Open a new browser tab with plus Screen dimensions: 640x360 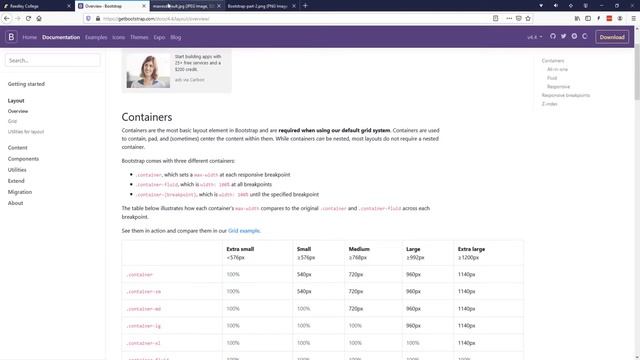pyautogui.click(x=305, y=6)
